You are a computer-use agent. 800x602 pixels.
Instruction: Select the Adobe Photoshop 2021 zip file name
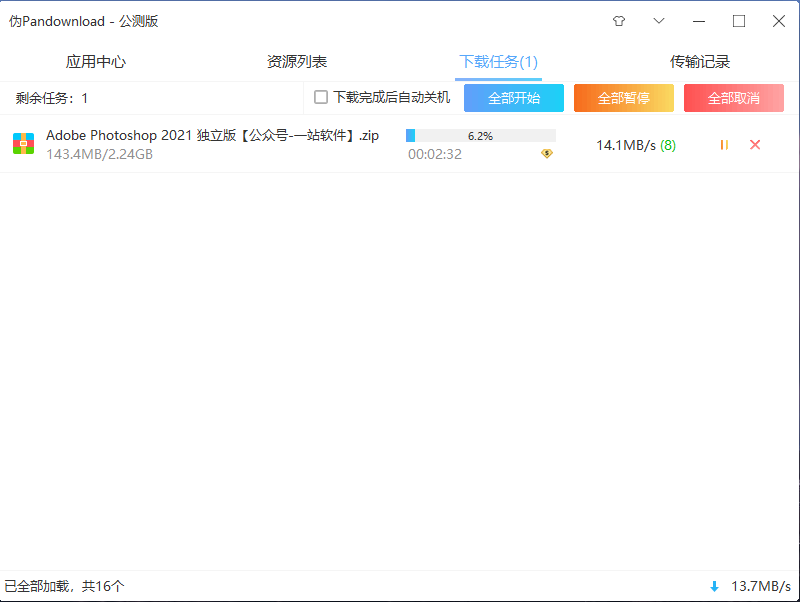(212, 136)
